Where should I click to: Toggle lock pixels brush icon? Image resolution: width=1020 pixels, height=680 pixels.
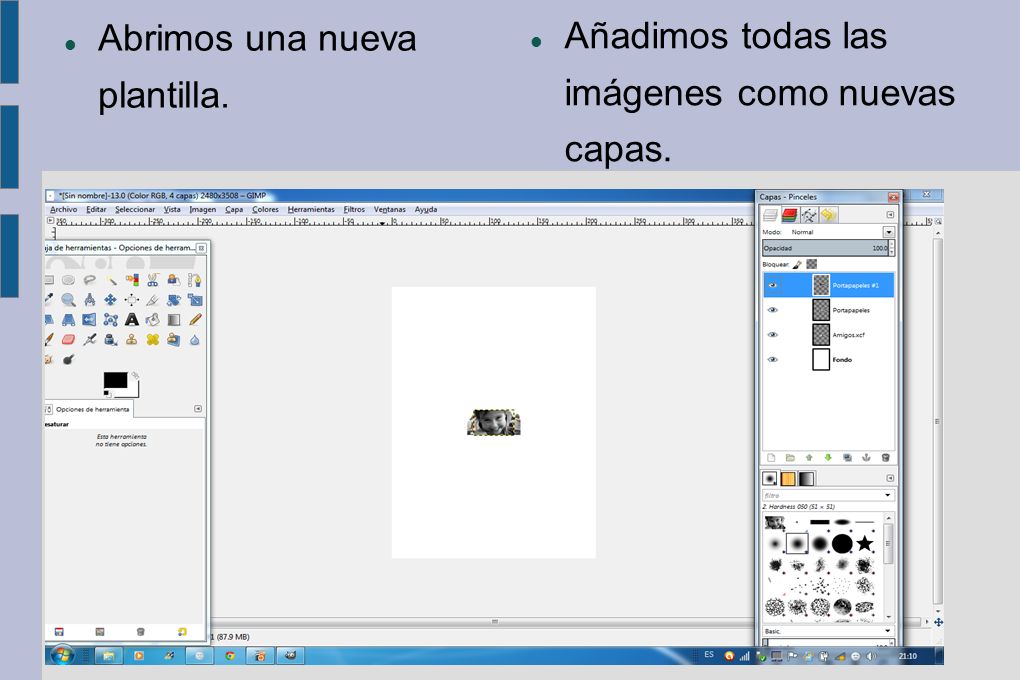(x=798, y=264)
